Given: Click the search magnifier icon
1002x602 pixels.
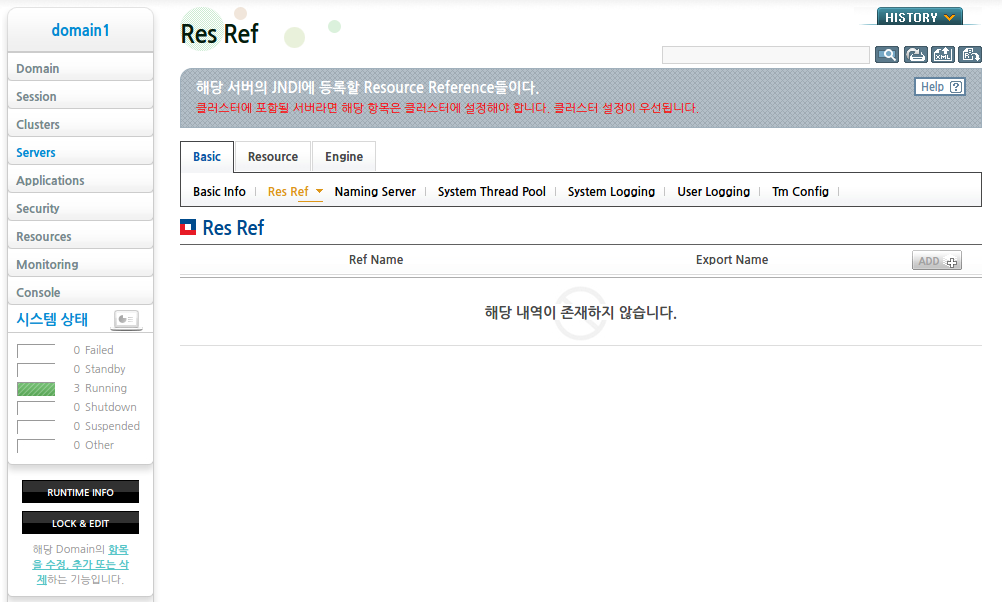Looking at the screenshot, I should pyautogui.click(x=886, y=55).
